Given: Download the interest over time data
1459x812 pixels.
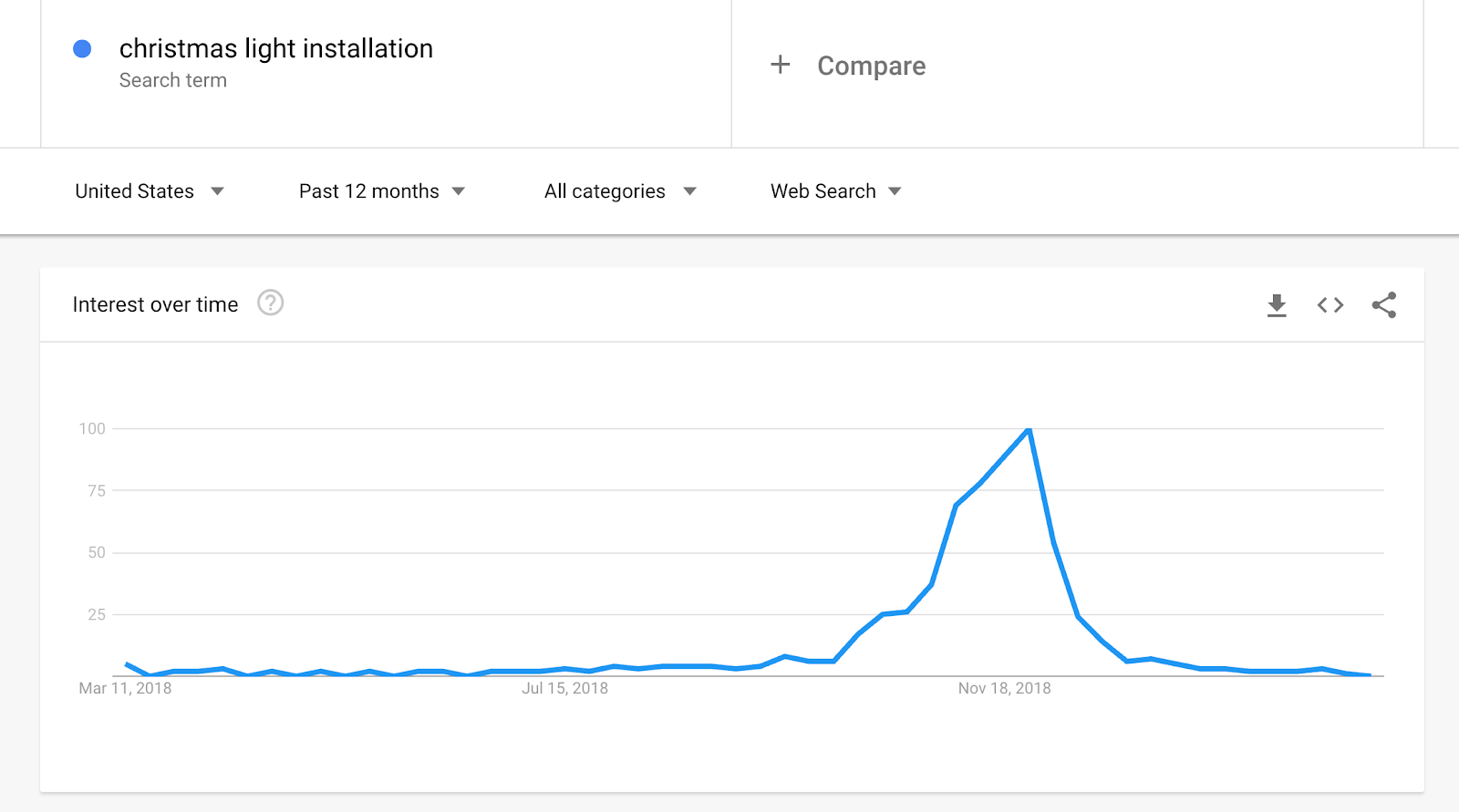Looking at the screenshot, I should pyautogui.click(x=1277, y=305).
